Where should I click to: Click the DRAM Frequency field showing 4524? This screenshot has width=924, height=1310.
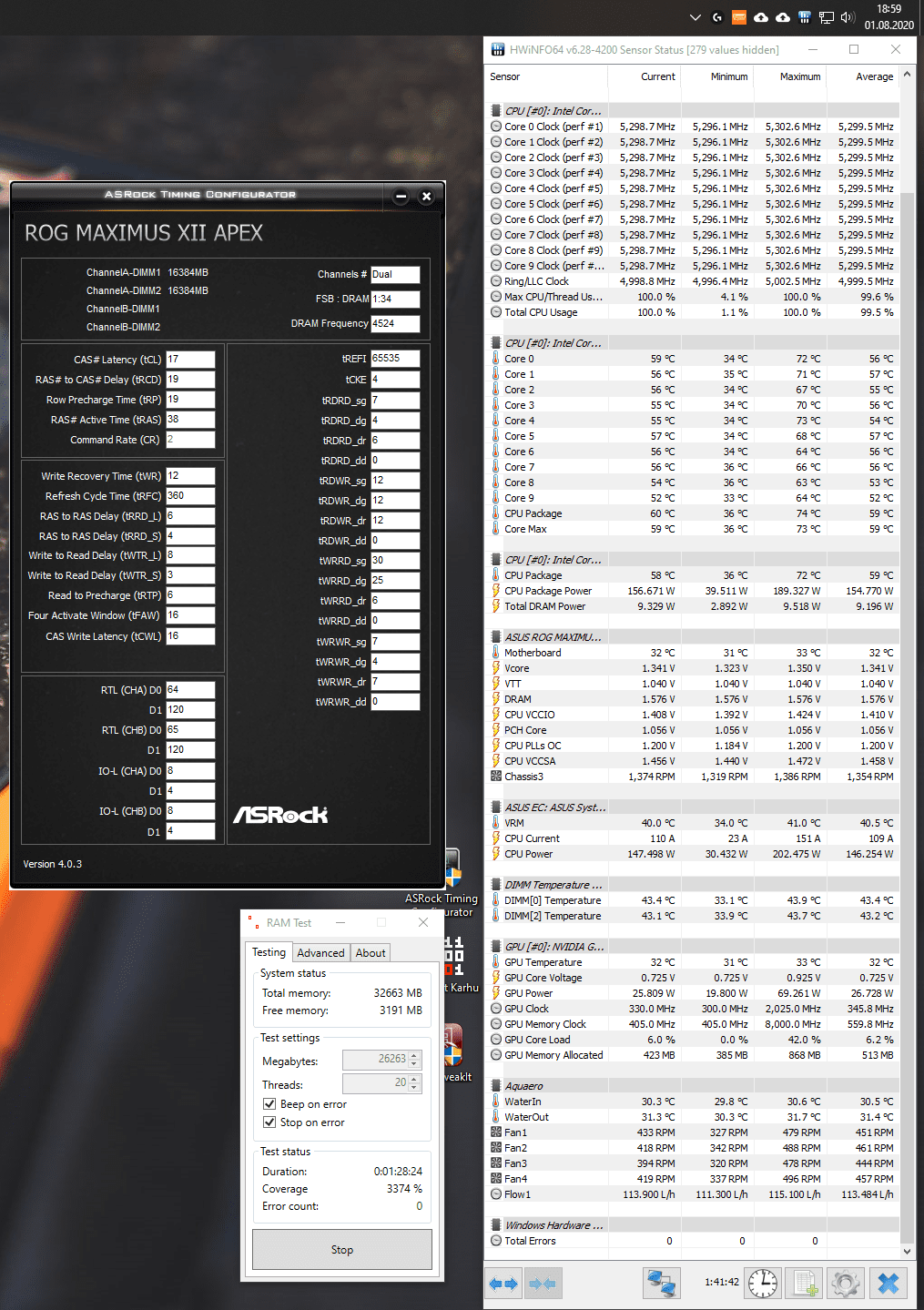[x=395, y=323]
